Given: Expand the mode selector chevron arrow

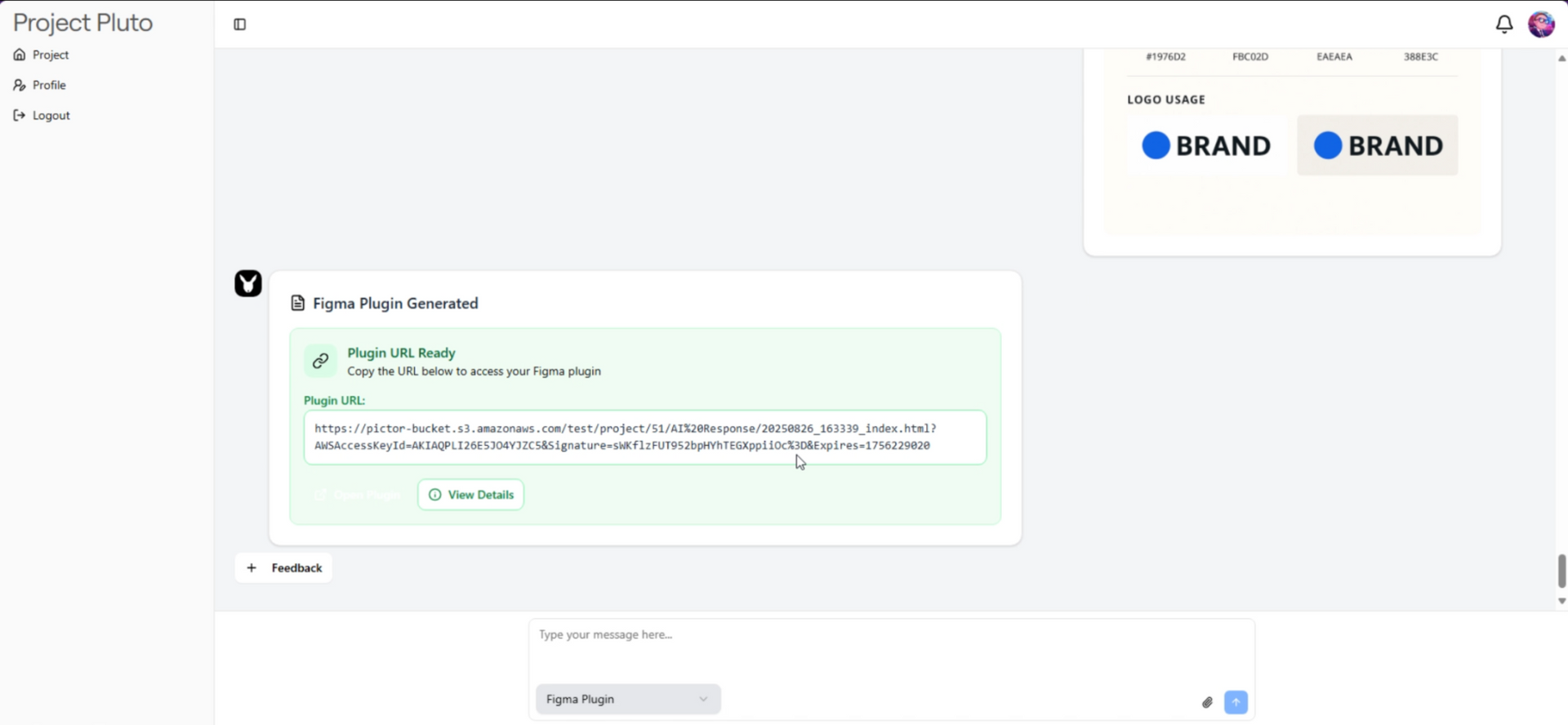Looking at the screenshot, I should point(703,700).
